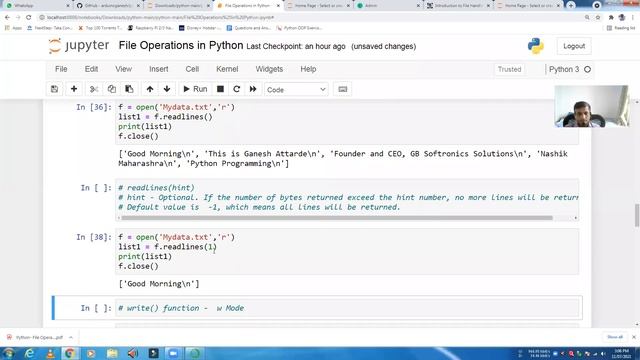Click the save and checkpoint icon
The width and height of the screenshot is (640, 360).
pyautogui.click(x=54, y=89)
